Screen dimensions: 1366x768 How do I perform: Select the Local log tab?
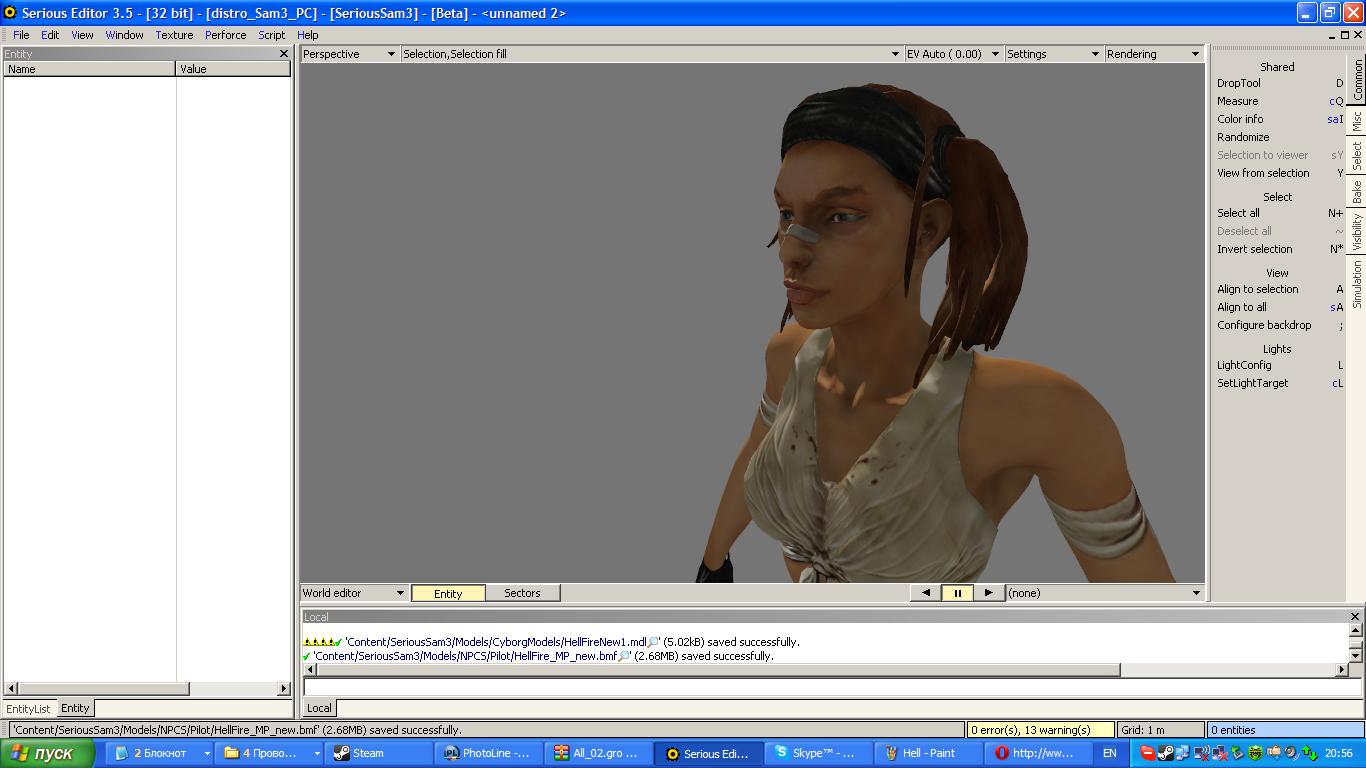point(319,708)
